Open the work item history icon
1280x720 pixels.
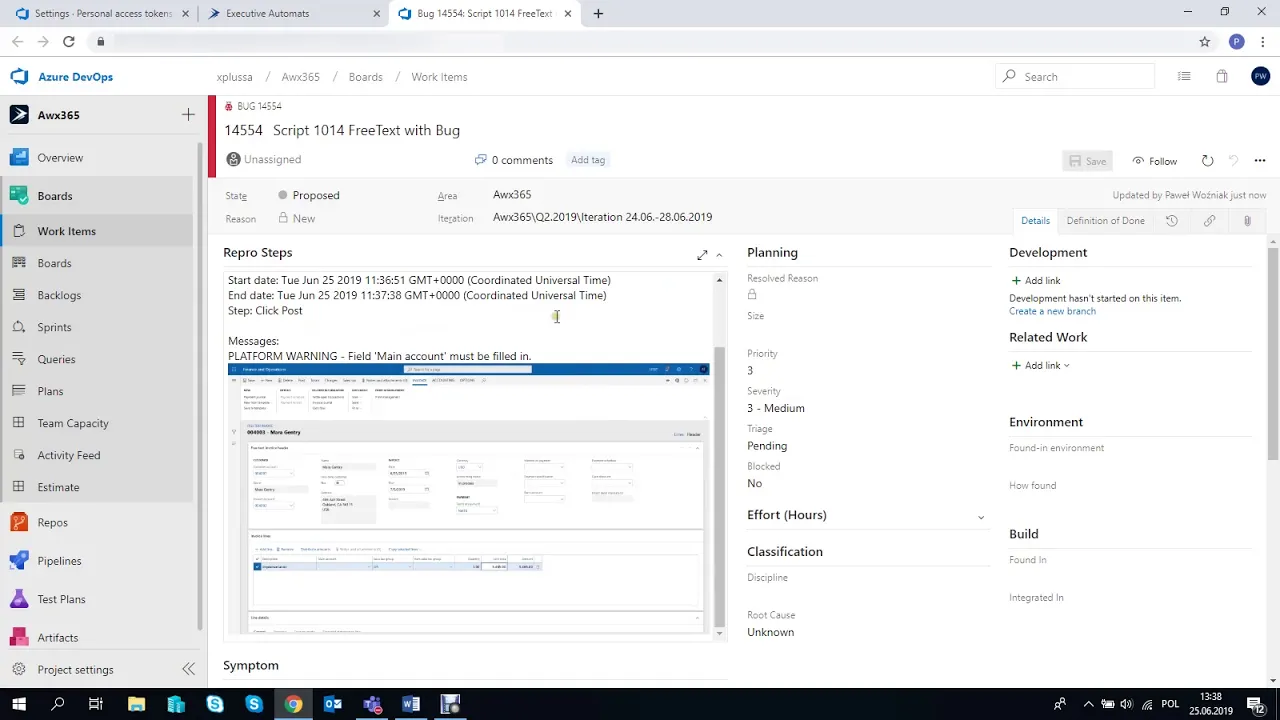click(1171, 220)
